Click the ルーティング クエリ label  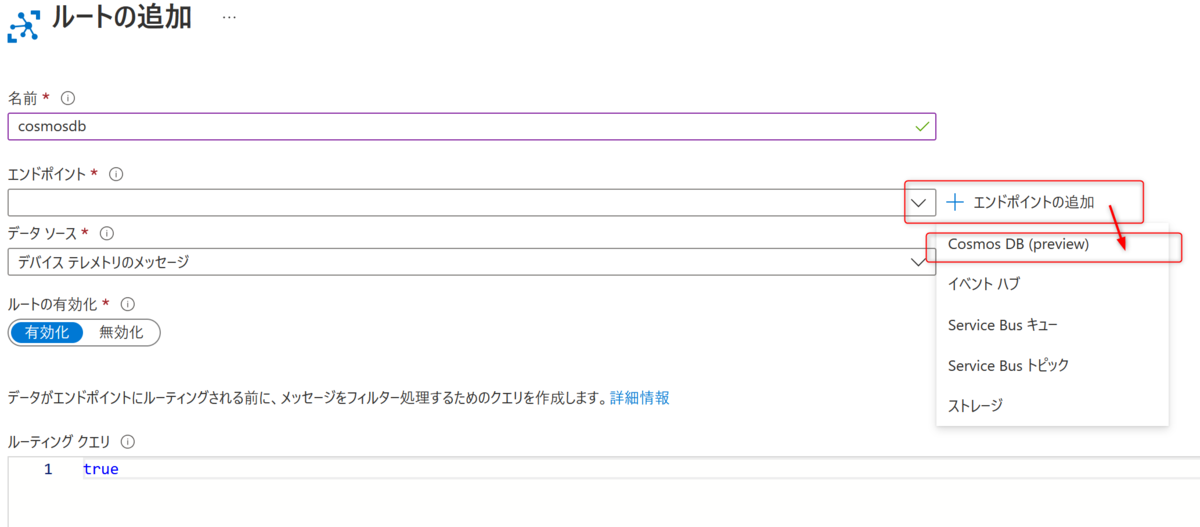[x=59, y=441]
